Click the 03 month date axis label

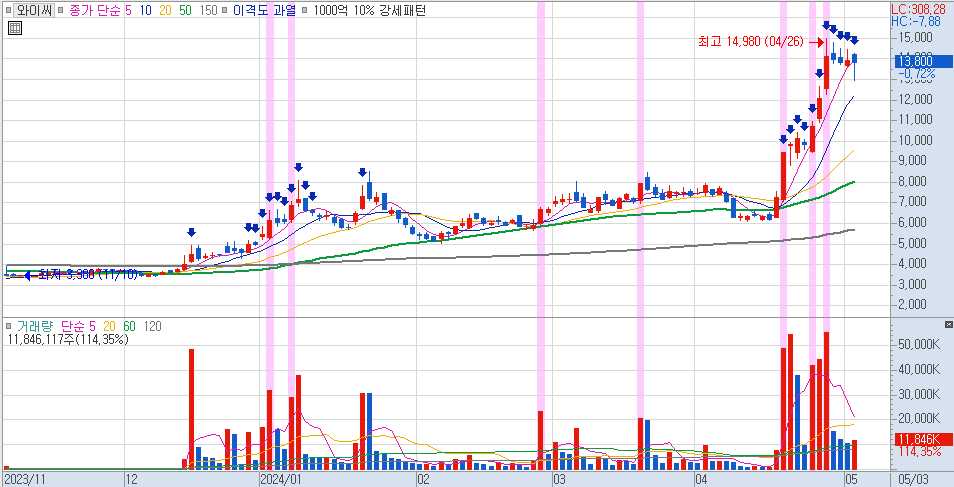[x=560, y=478]
